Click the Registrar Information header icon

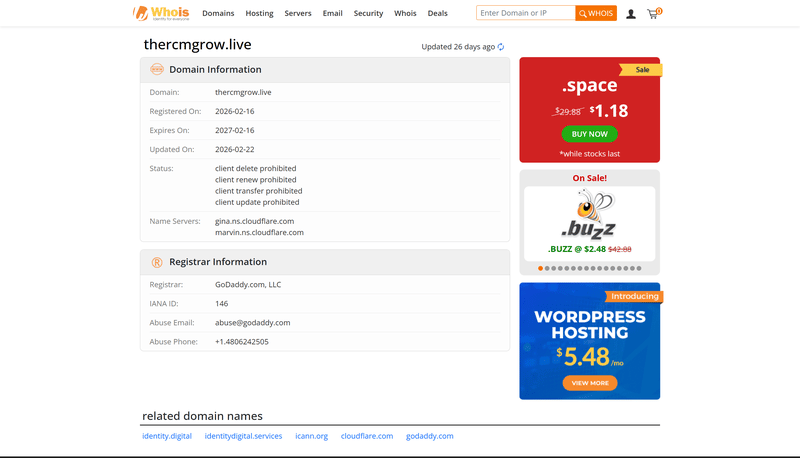pos(157,262)
